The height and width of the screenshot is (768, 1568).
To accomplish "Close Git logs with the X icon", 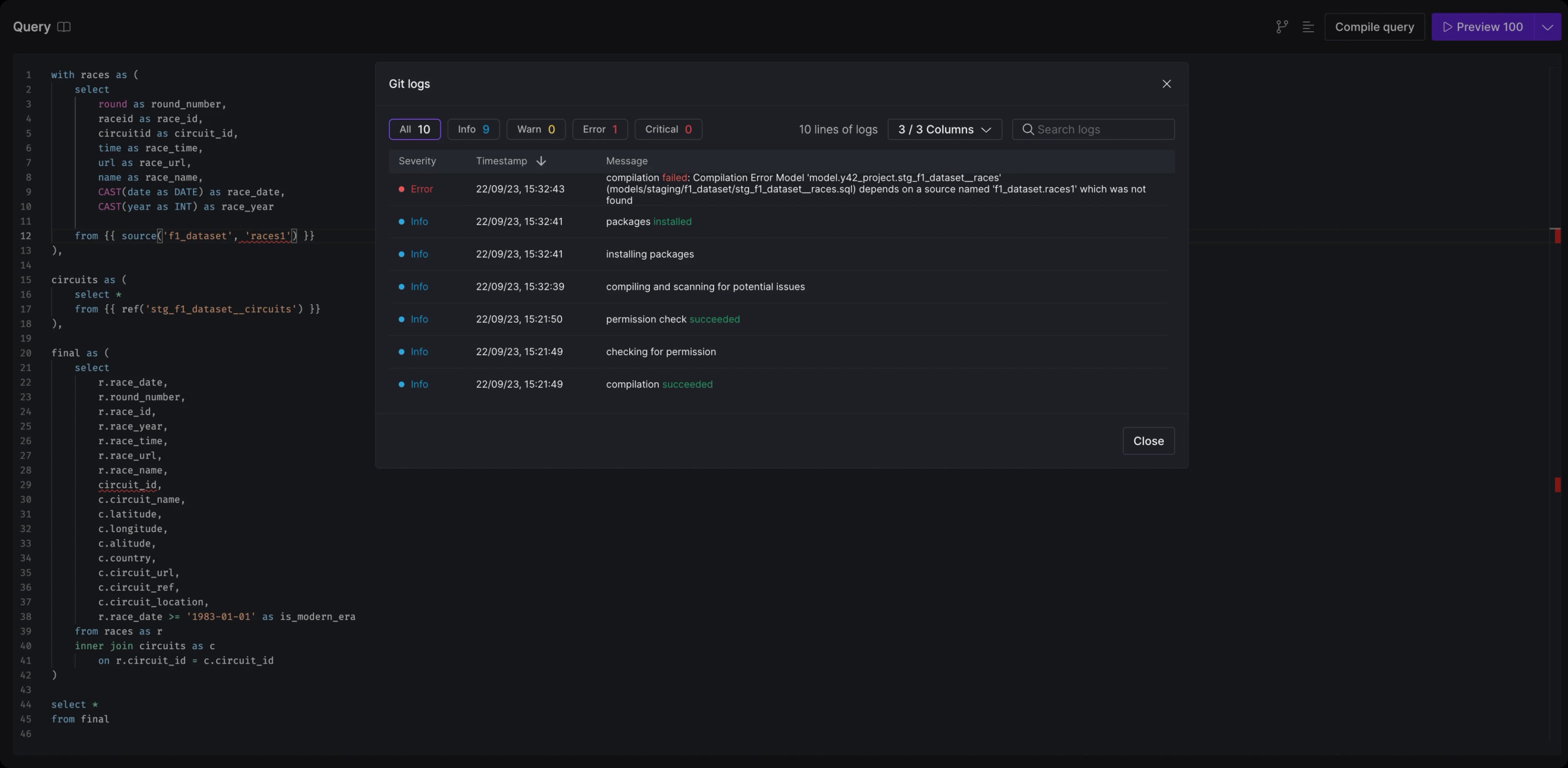I will click(x=1166, y=84).
